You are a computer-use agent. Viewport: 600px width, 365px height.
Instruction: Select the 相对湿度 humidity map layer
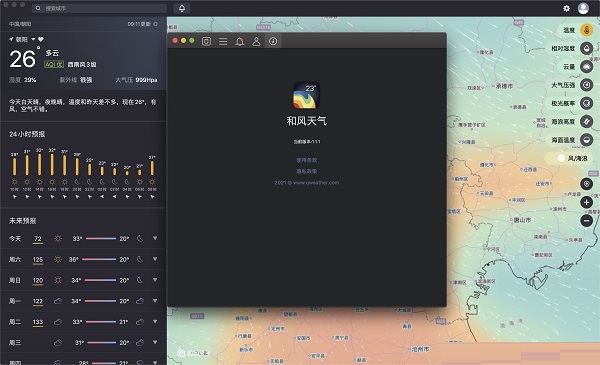[586, 48]
